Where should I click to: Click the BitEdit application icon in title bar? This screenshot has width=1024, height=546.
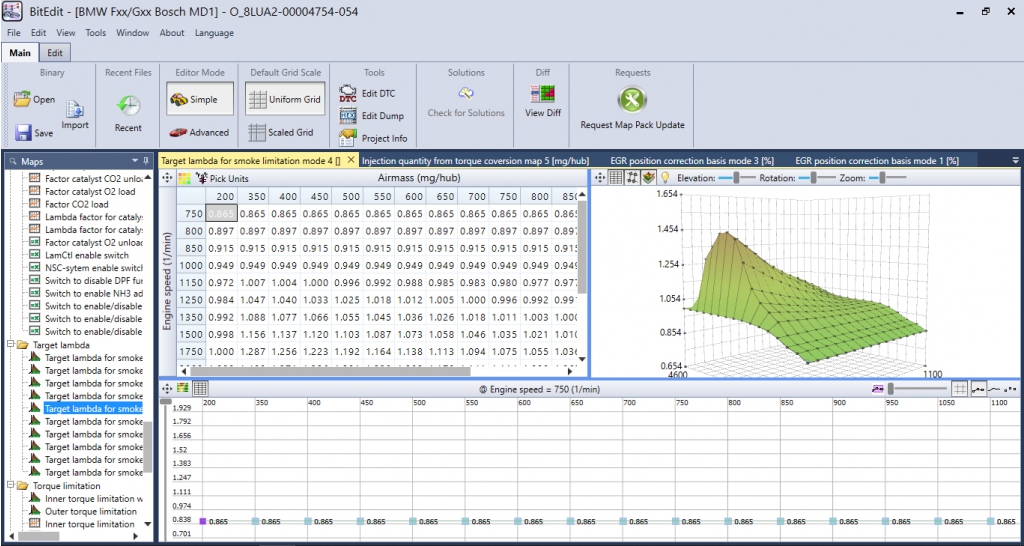[13, 12]
